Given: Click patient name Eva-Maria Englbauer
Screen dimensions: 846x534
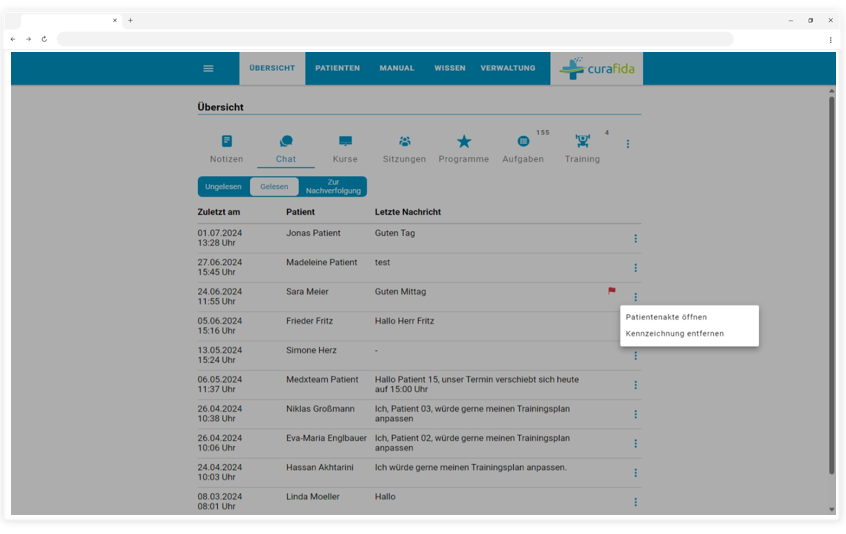Looking at the screenshot, I should 326,438.
